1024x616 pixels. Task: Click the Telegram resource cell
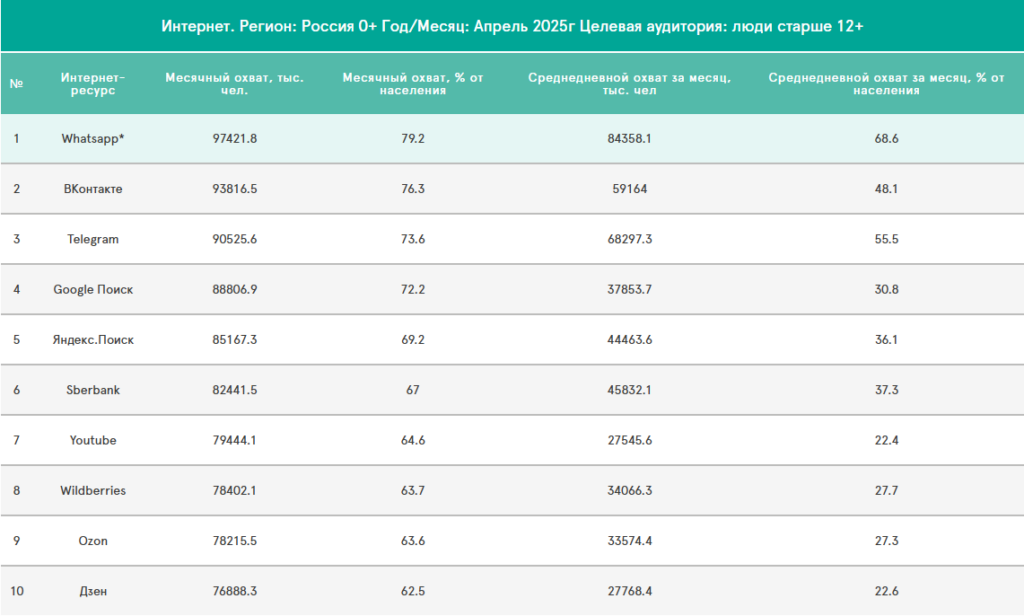[x=93, y=239]
